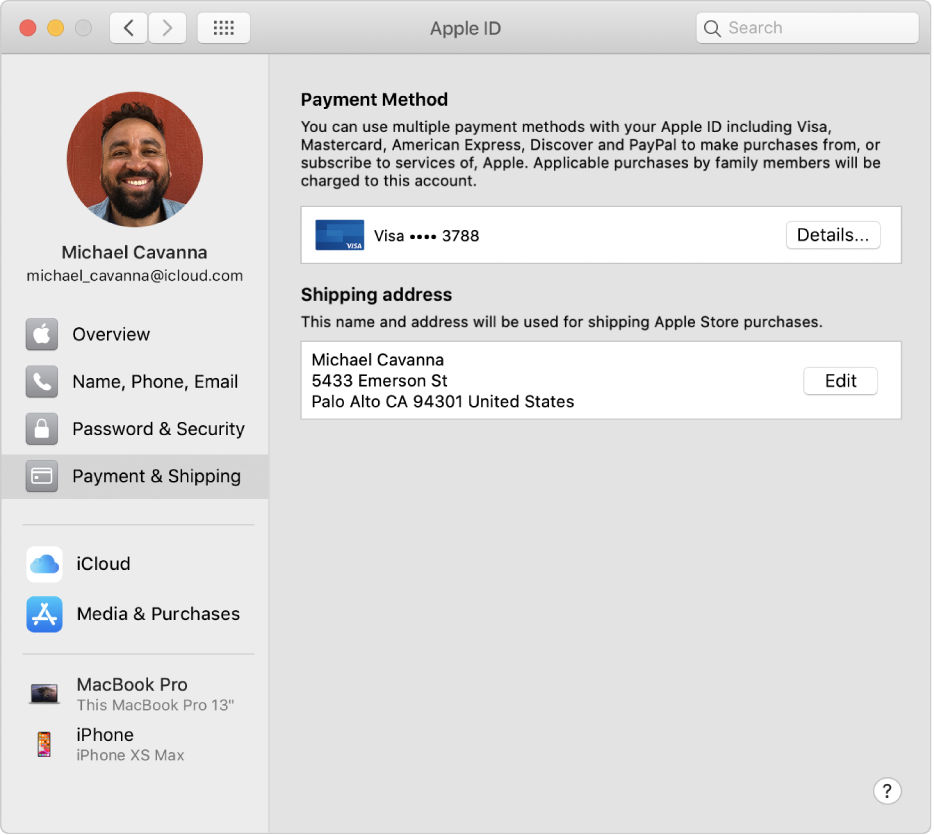Image resolution: width=934 pixels, height=835 pixels.
Task: Click the Visa •••• 3788 text
Action: (x=426, y=236)
